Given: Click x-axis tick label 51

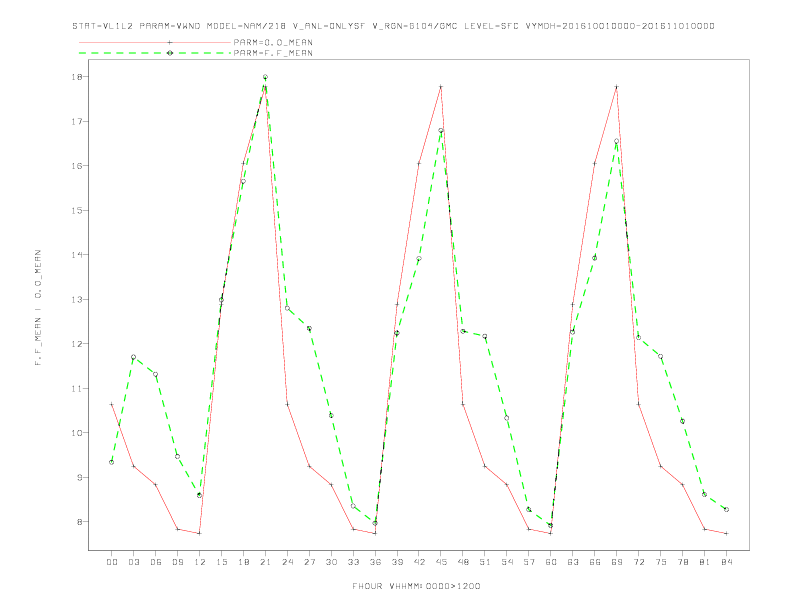Looking at the screenshot, I should point(485,562).
